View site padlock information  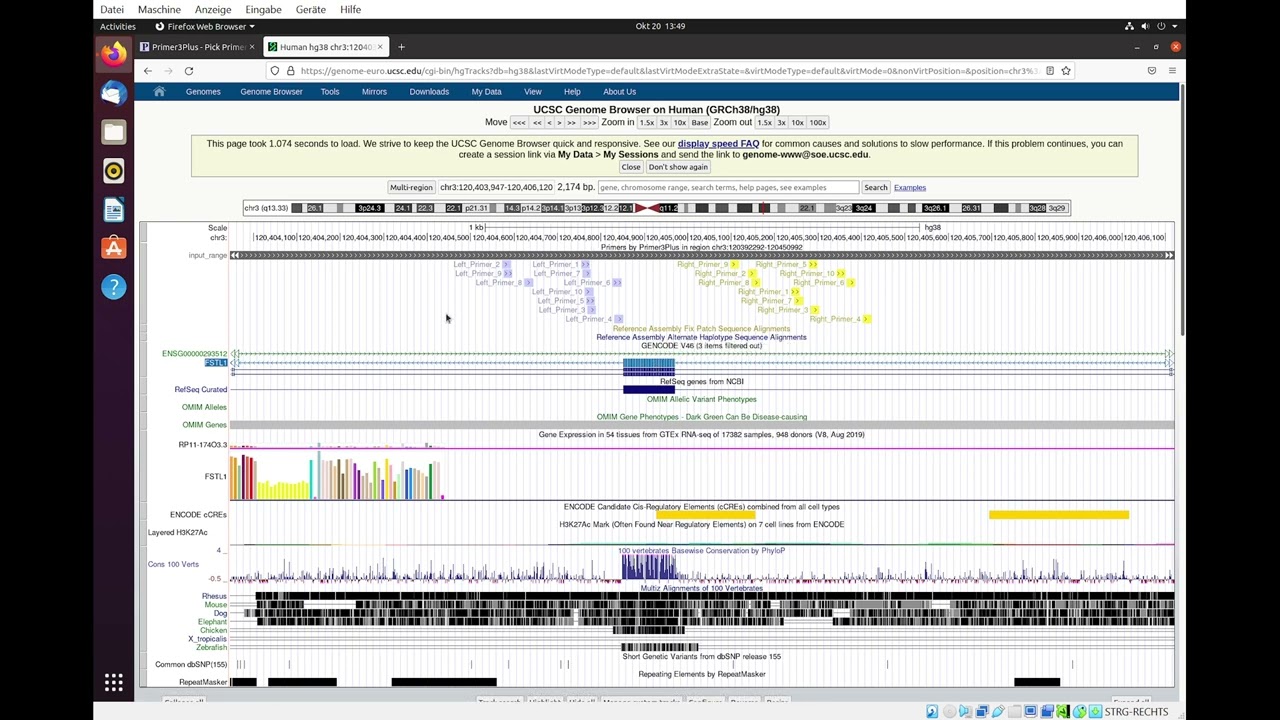click(291, 71)
